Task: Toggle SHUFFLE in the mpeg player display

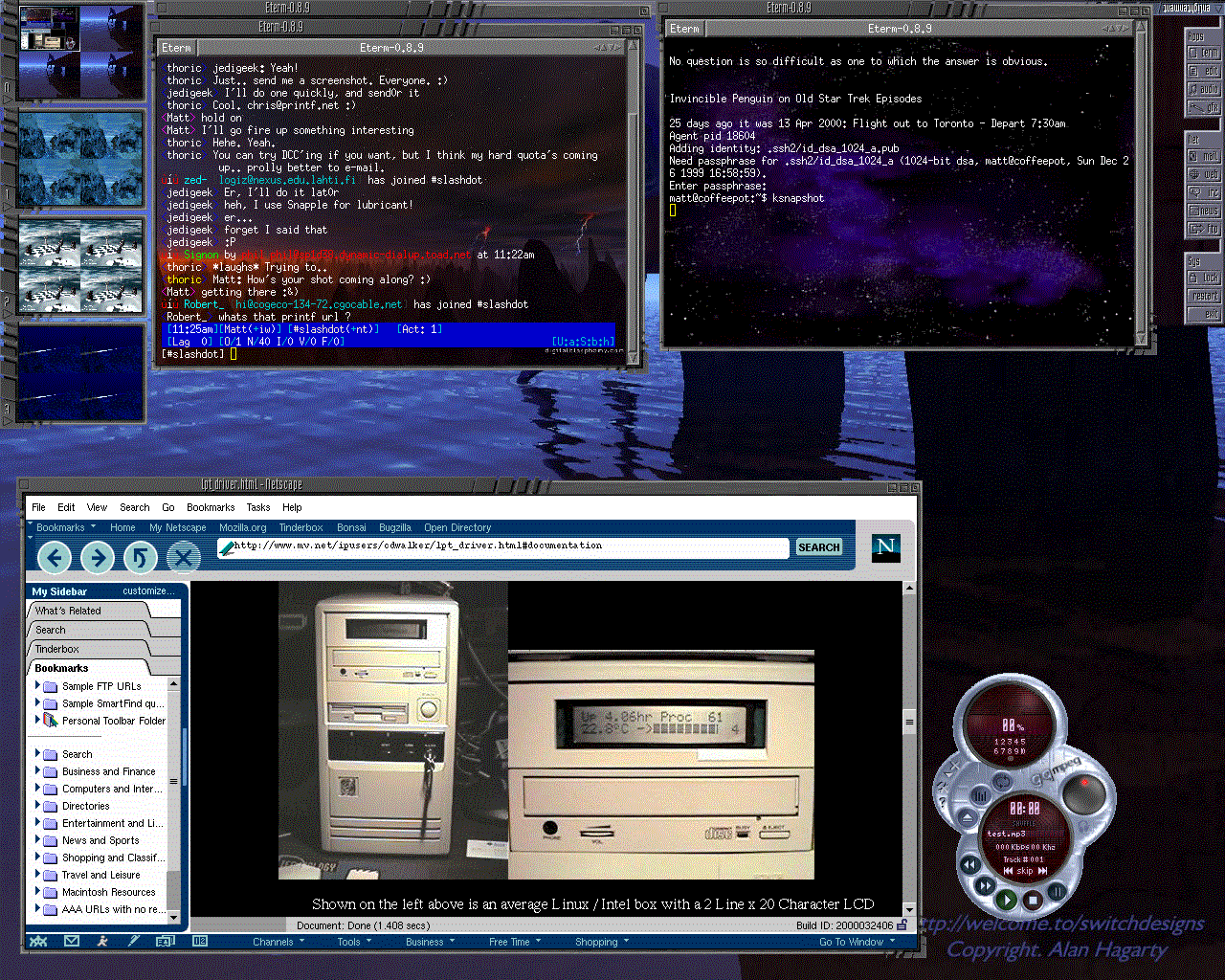Action: coord(1023,824)
